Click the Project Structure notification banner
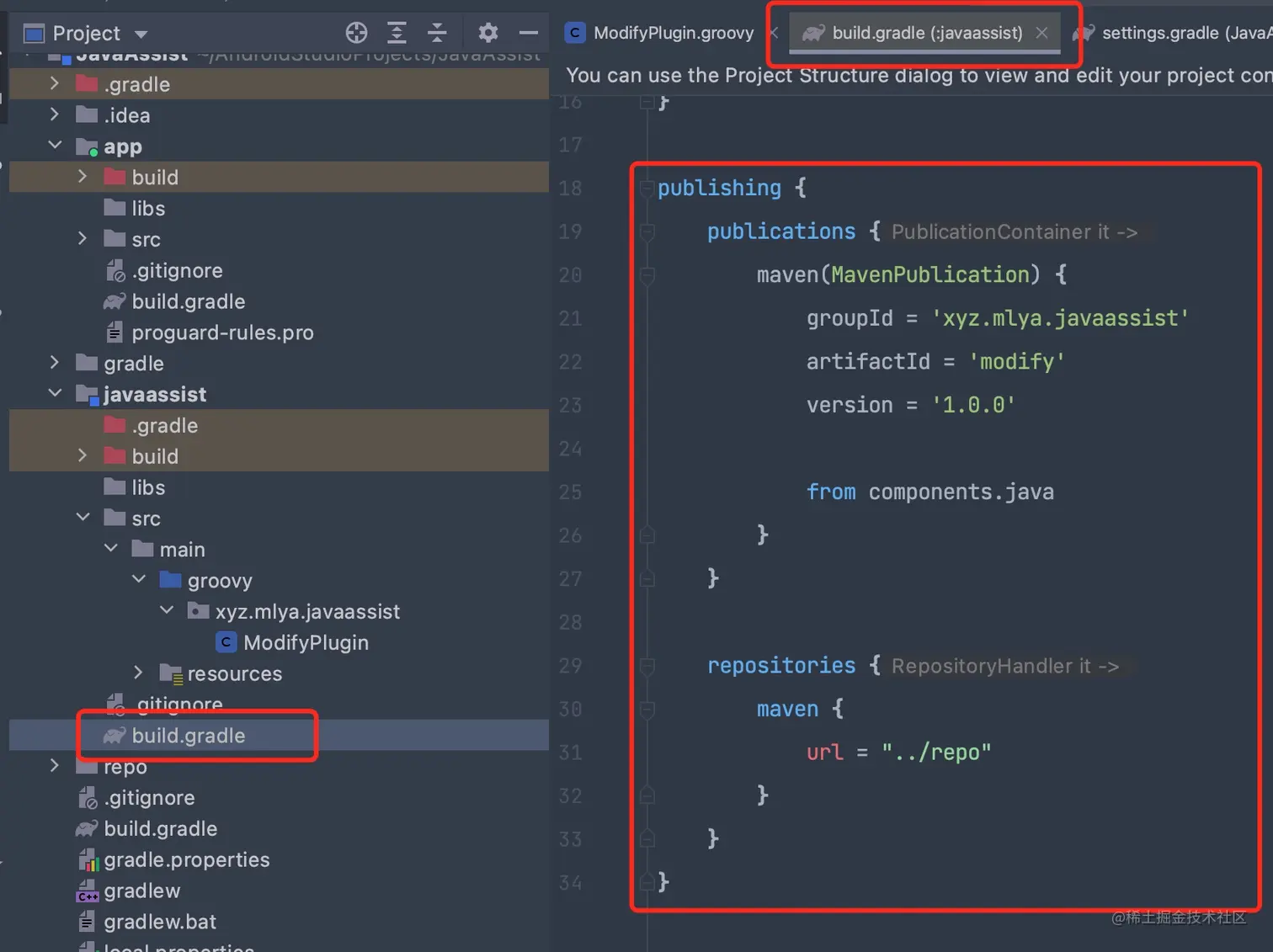Screen dimensions: 1273x952 tap(912, 75)
